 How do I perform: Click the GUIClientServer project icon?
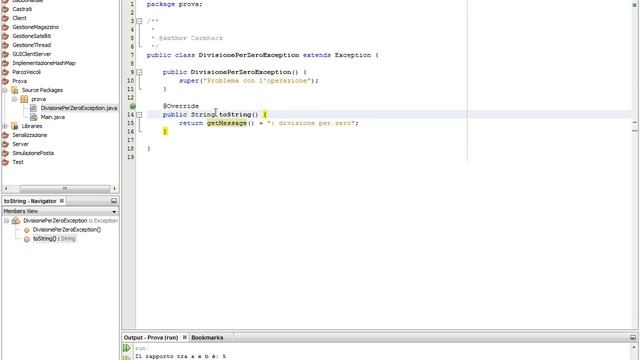[5, 54]
